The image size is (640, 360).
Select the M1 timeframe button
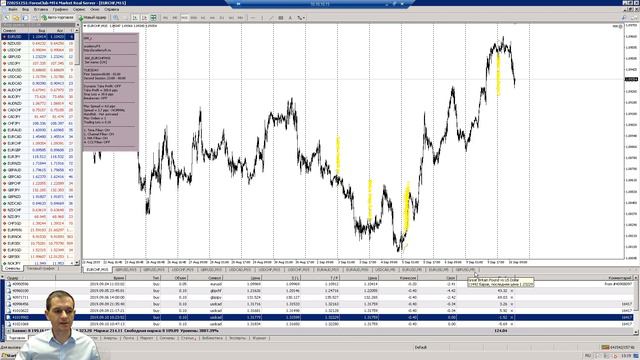coord(165,18)
